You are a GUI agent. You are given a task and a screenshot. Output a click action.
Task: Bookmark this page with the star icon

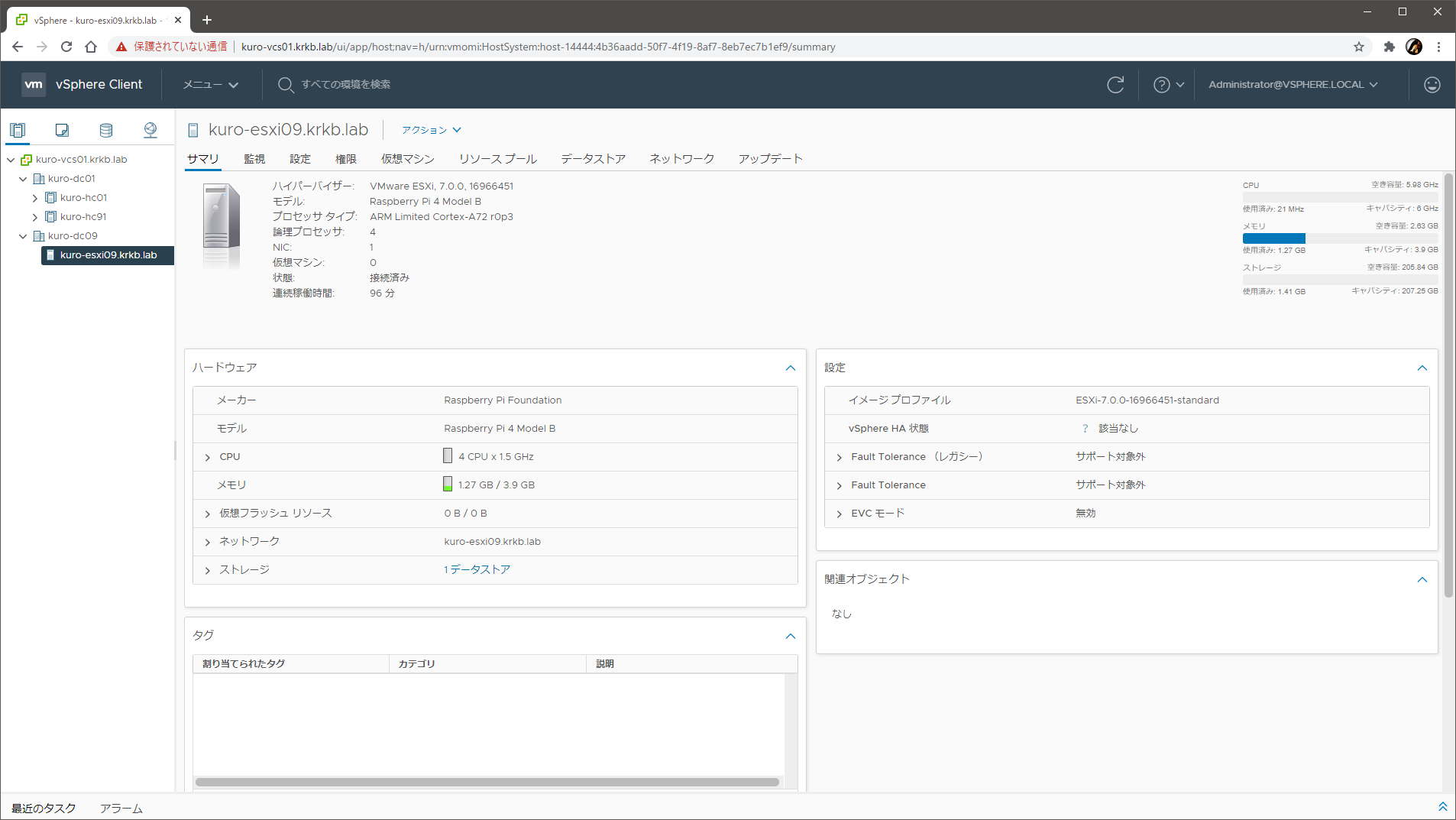point(1358,47)
